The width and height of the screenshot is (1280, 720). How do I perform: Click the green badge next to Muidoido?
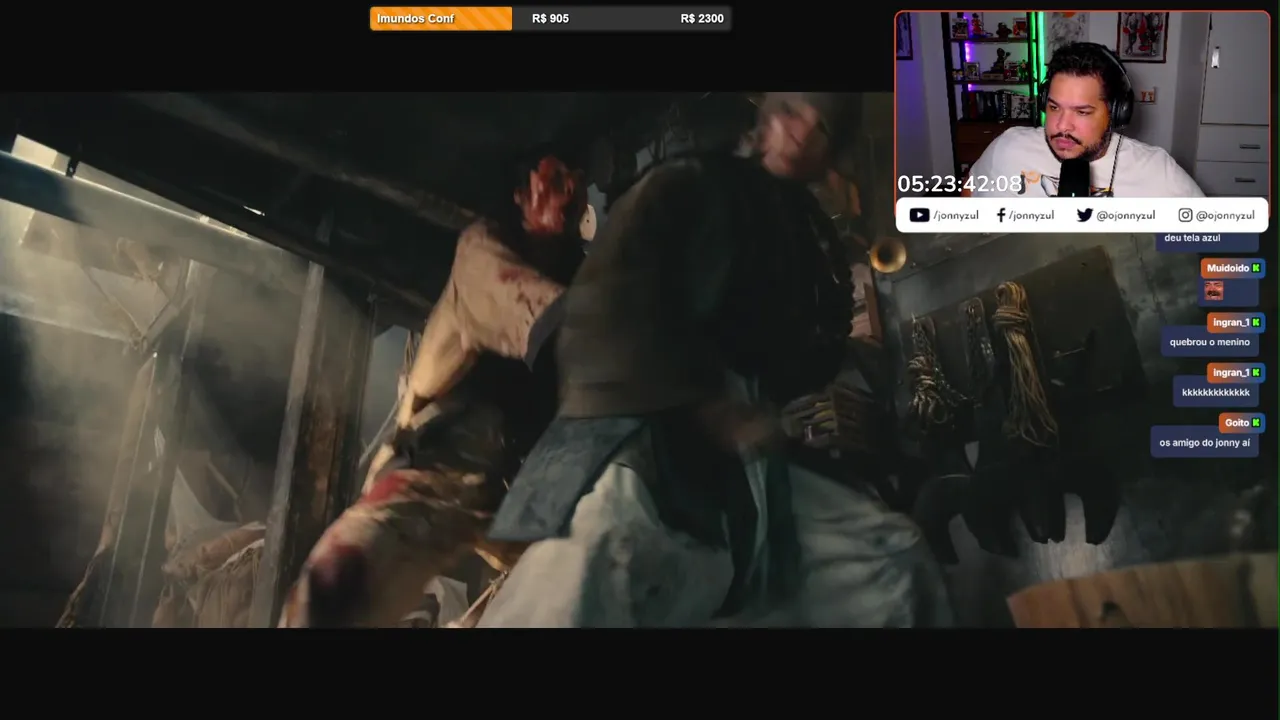click(x=1256, y=268)
